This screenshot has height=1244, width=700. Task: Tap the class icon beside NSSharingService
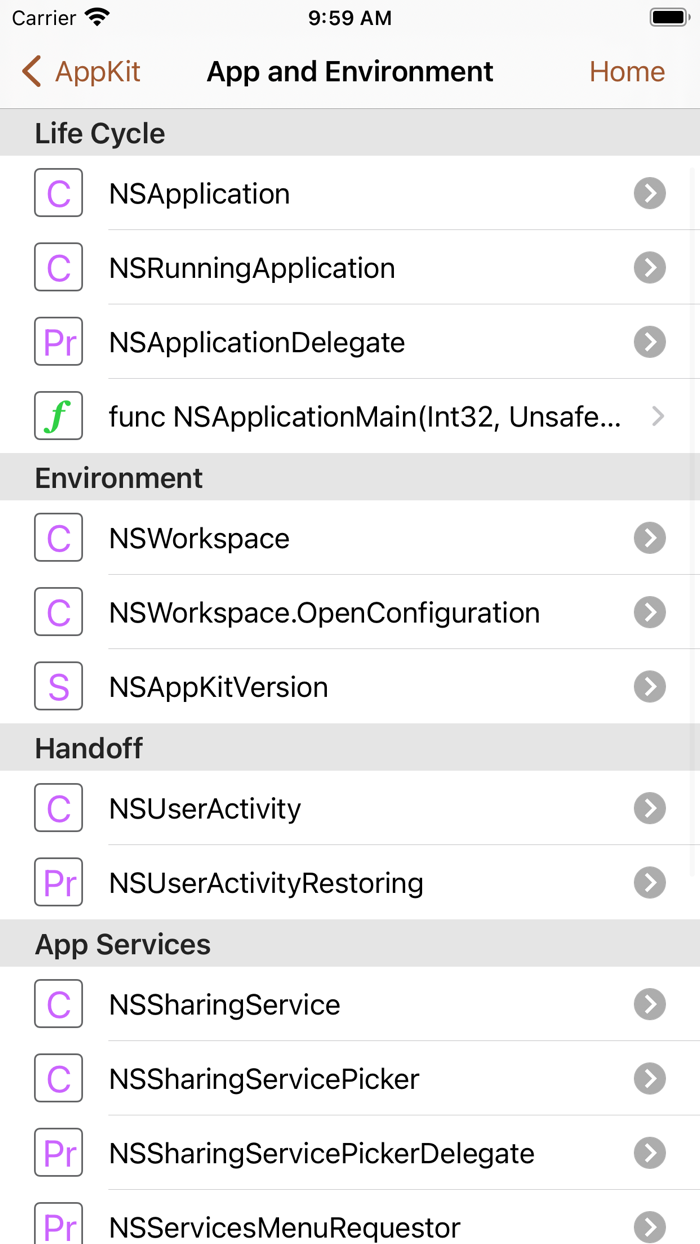58,1004
